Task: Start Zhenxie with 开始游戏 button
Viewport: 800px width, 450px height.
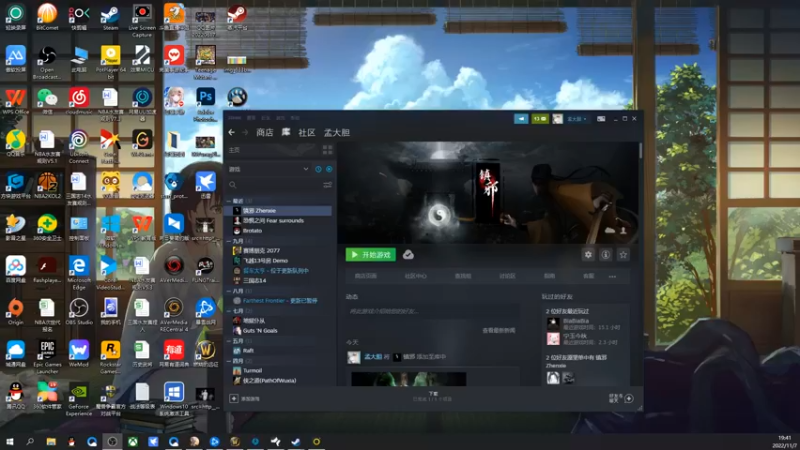Action: click(x=370, y=255)
